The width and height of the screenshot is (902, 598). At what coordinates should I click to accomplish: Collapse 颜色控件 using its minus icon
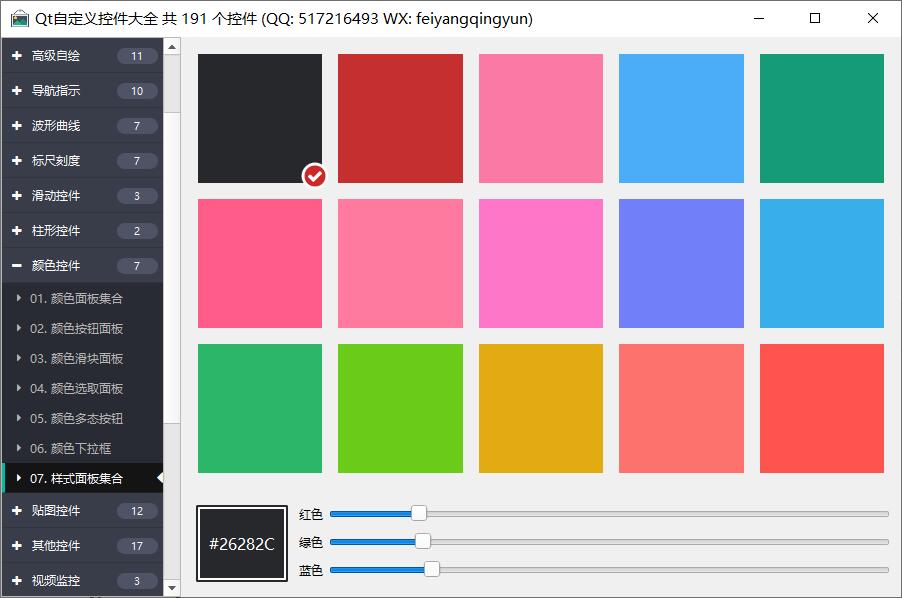tap(17, 266)
